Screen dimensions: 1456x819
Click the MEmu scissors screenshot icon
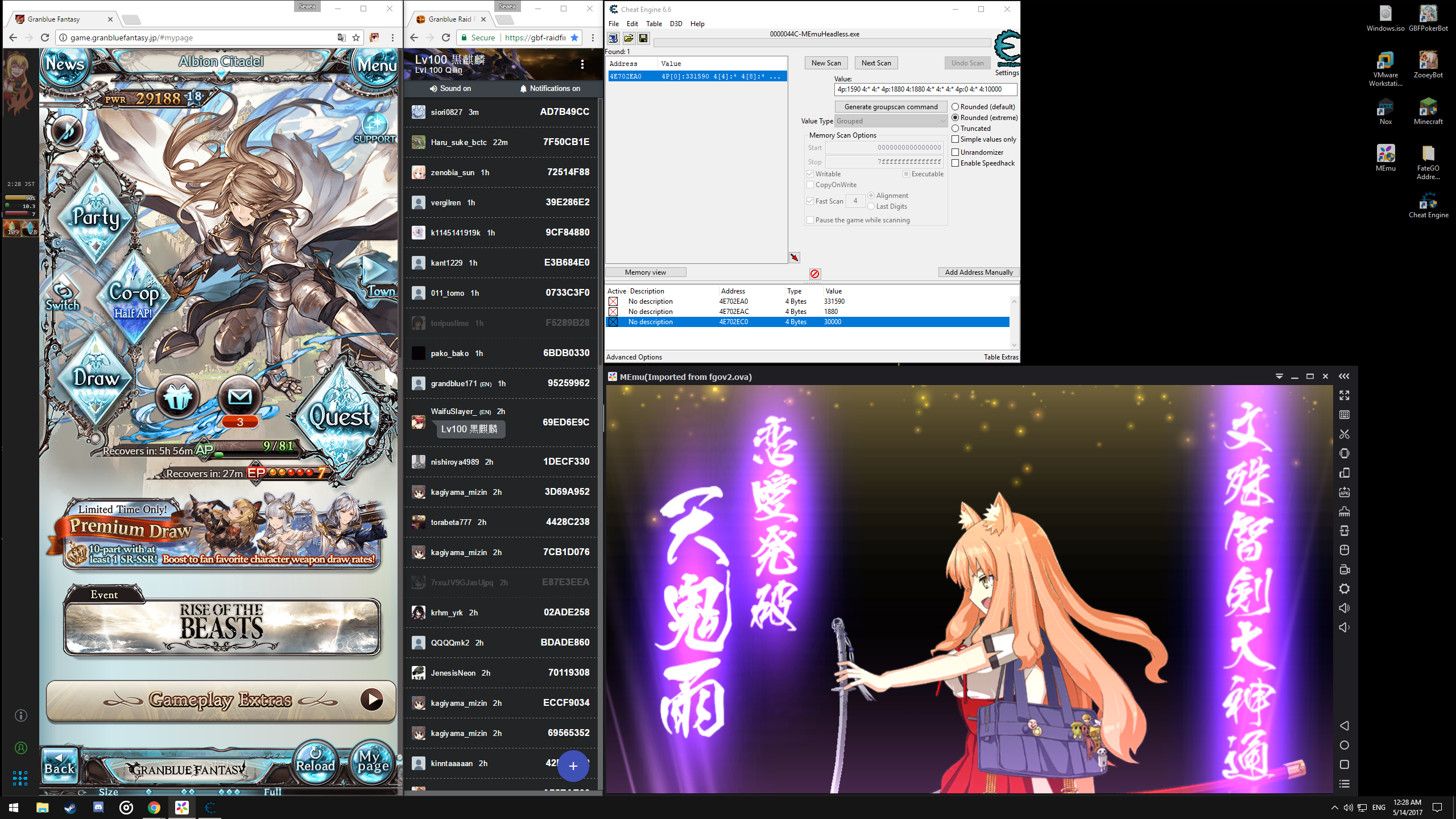1345,435
